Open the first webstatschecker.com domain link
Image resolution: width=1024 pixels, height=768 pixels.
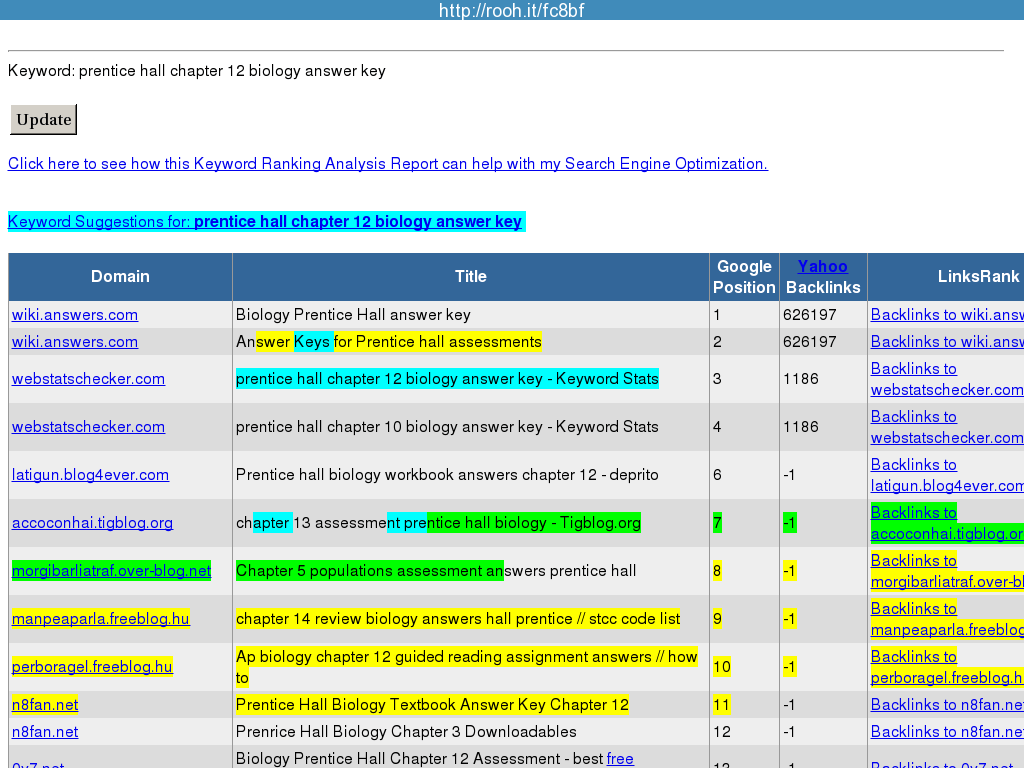(x=88, y=379)
